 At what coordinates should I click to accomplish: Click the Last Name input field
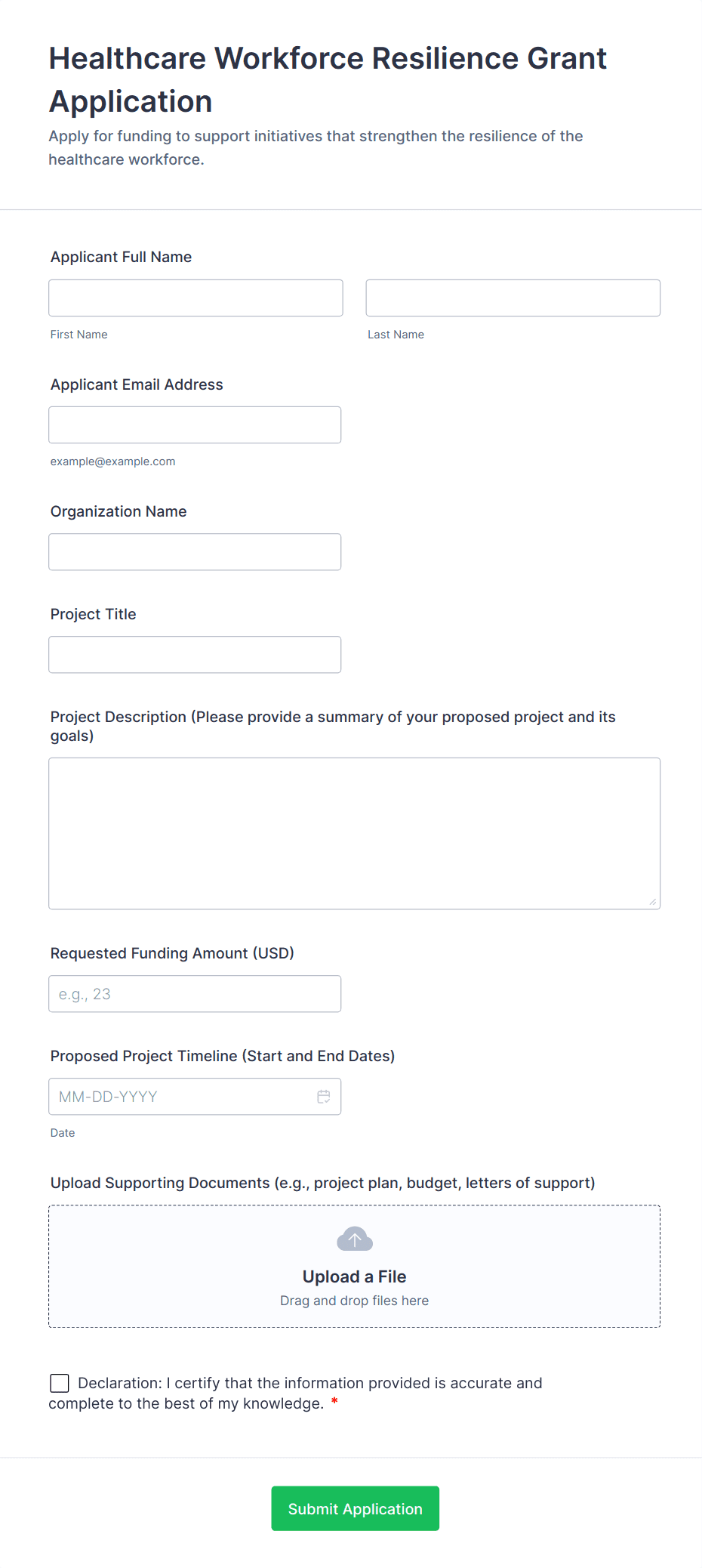point(513,298)
